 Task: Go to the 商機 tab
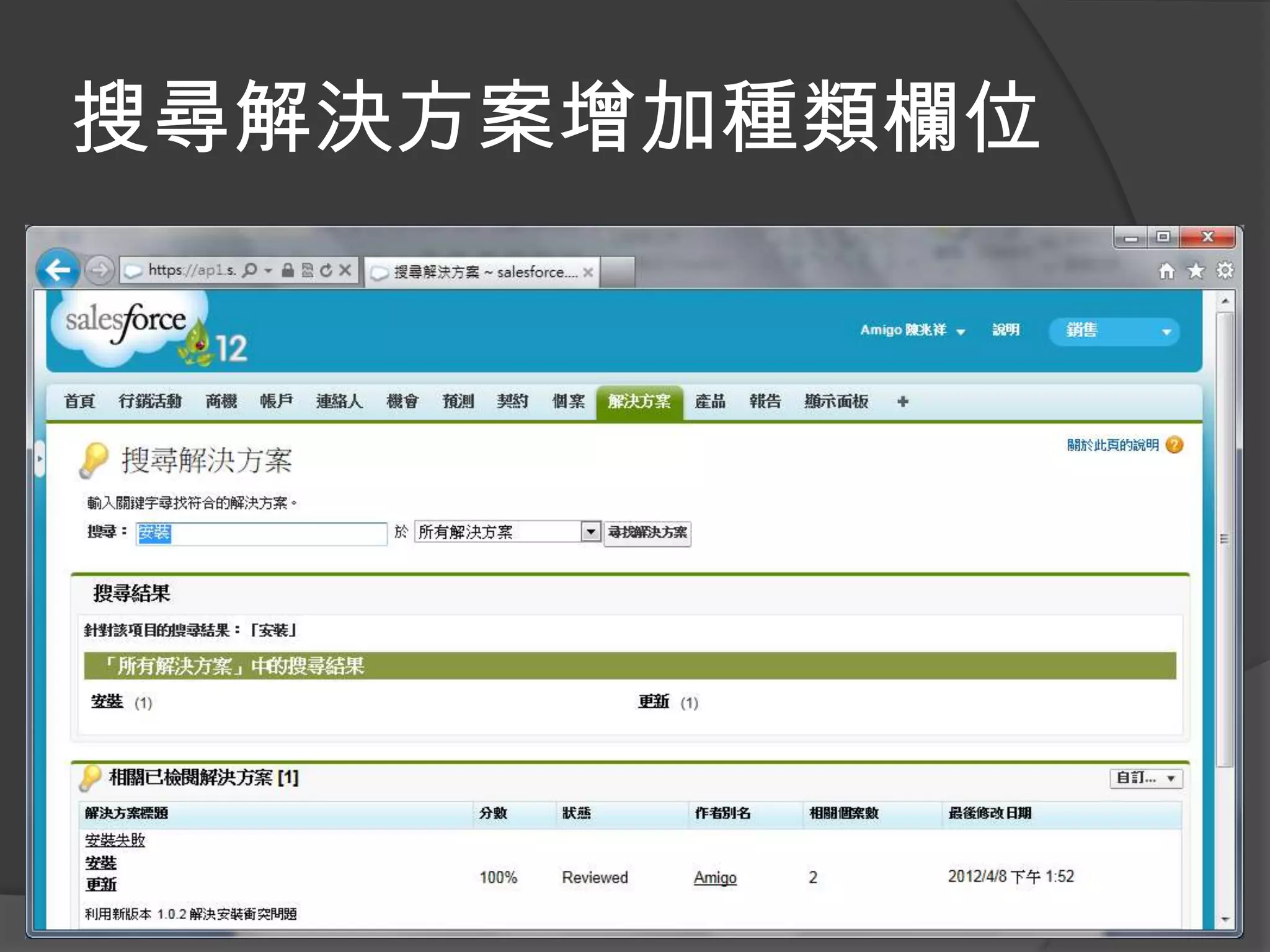(221, 402)
